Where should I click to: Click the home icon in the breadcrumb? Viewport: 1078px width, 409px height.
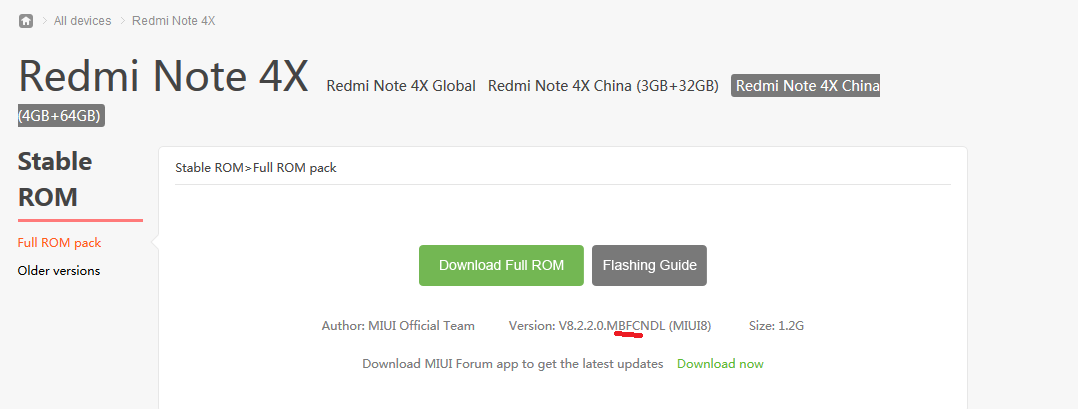click(26, 21)
